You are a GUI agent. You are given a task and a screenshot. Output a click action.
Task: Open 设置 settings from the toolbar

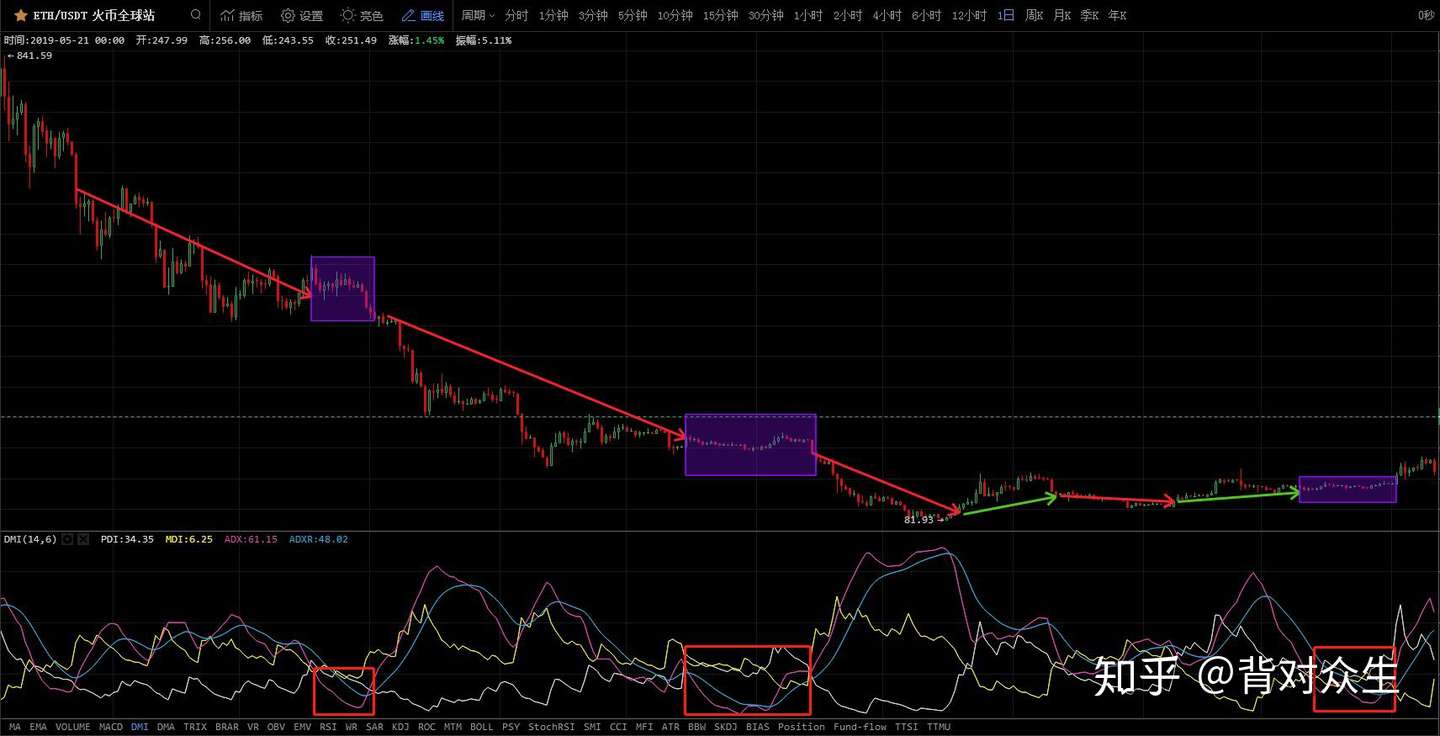point(301,16)
